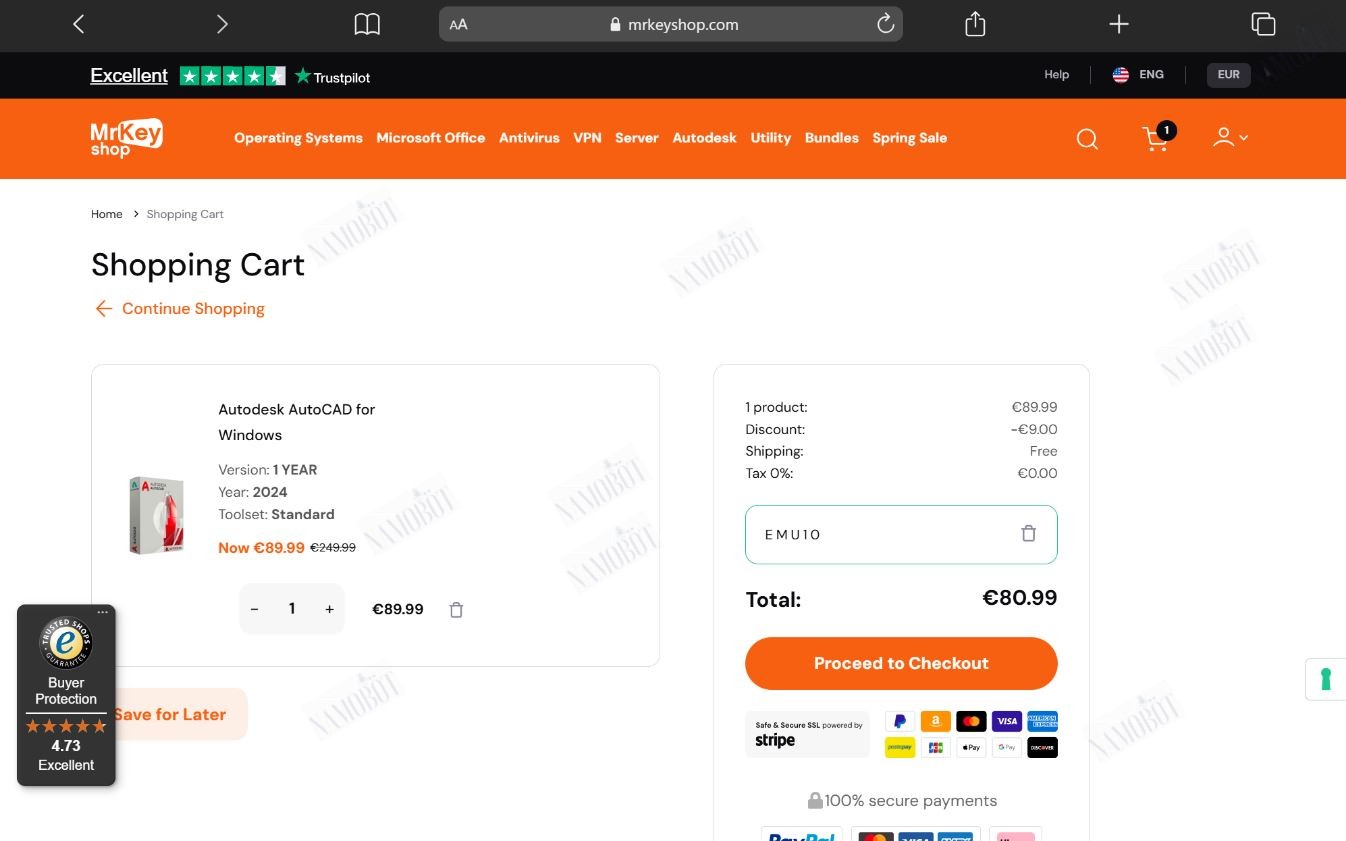Change currency using the EUR button

(x=1229, y=75)
